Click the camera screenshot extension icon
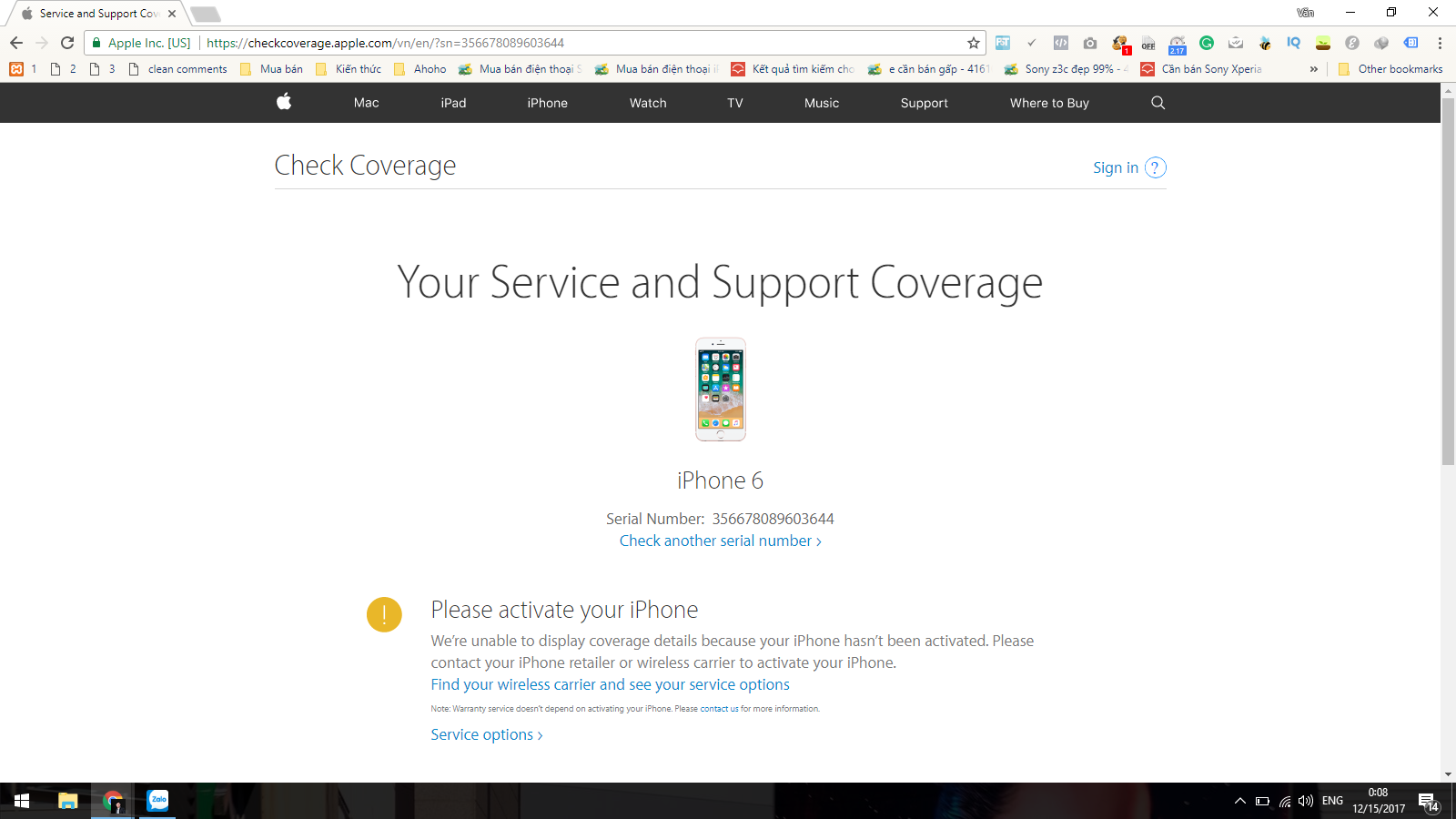 point(1090,43)
